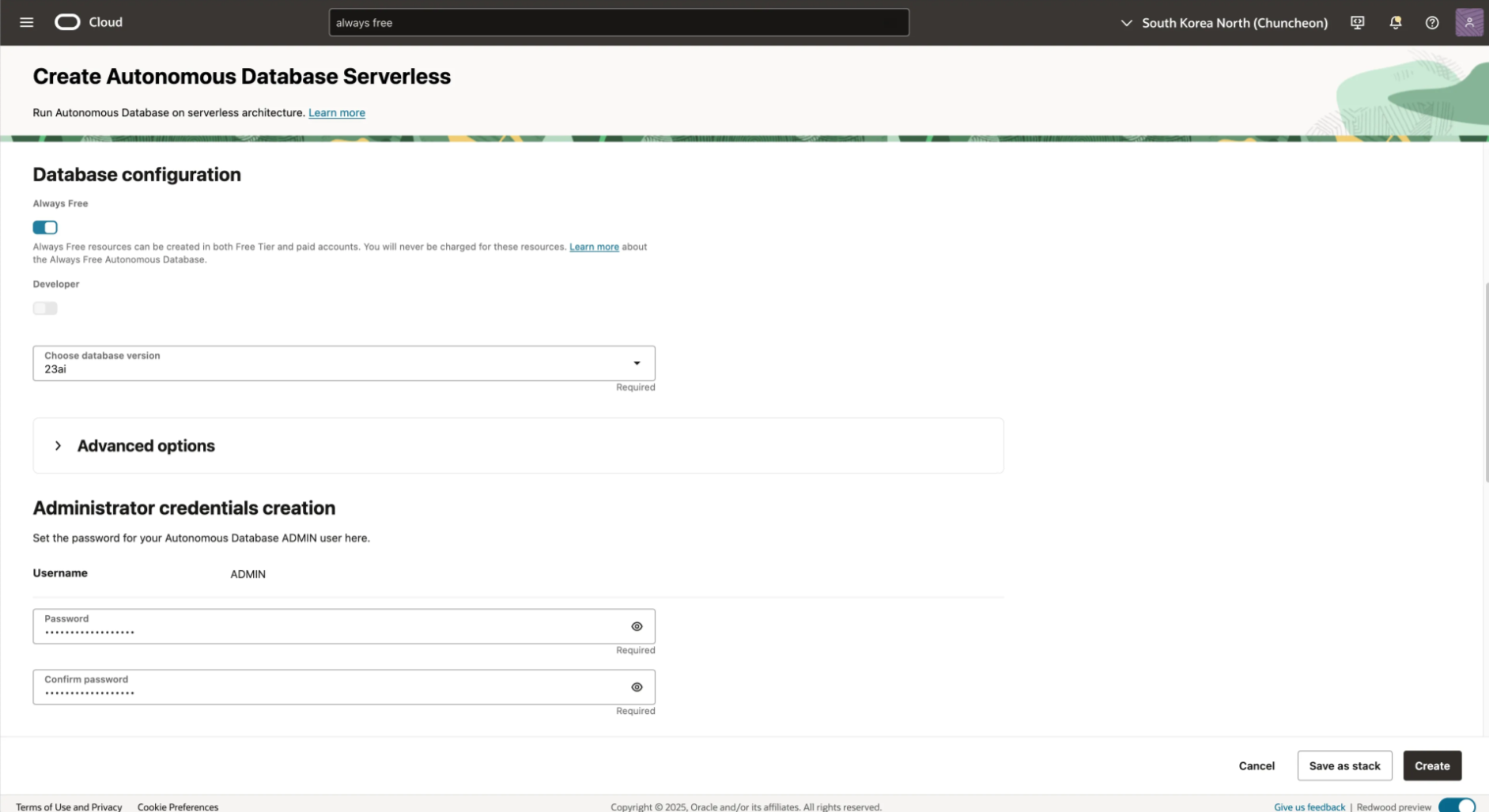
Task: Expand the Advanced options section
Action: coord(518,446)
